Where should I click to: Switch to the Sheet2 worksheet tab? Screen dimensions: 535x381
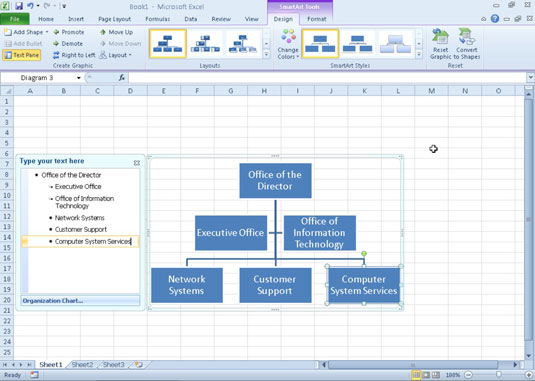click(x=82, y=365)
